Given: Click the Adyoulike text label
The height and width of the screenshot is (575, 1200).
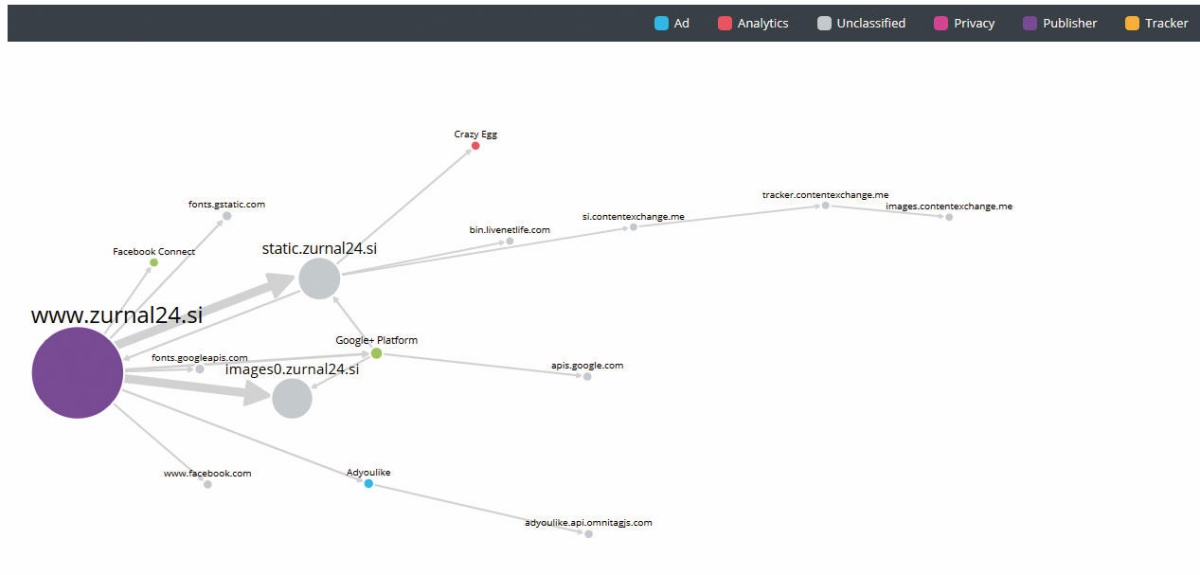Looking at the screenshot, I should [368, 471].
